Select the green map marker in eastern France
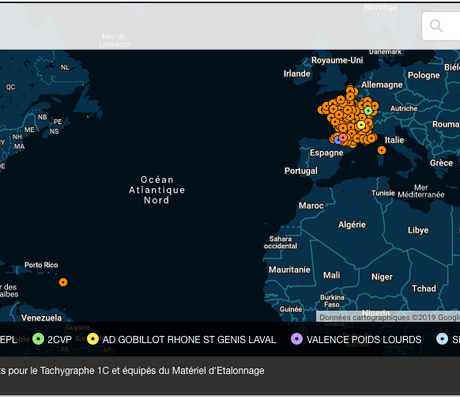The height and width of the screenshot is (400, 460). (x=368, y=111)
